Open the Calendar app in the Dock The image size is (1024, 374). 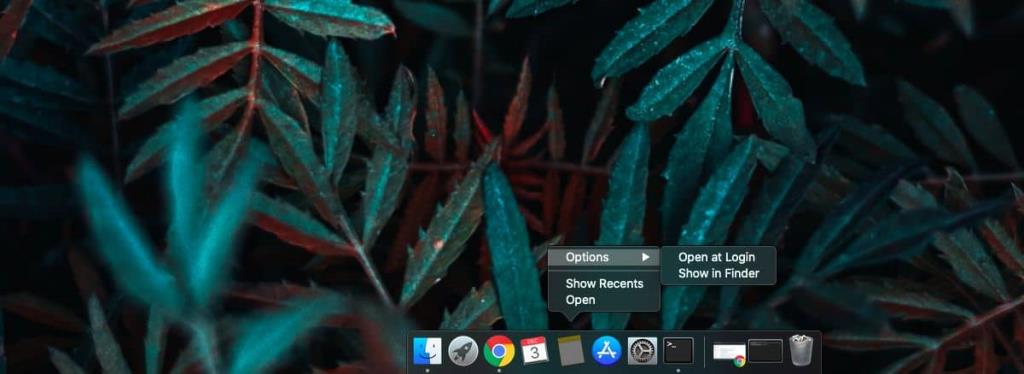[x=534, y=351]
